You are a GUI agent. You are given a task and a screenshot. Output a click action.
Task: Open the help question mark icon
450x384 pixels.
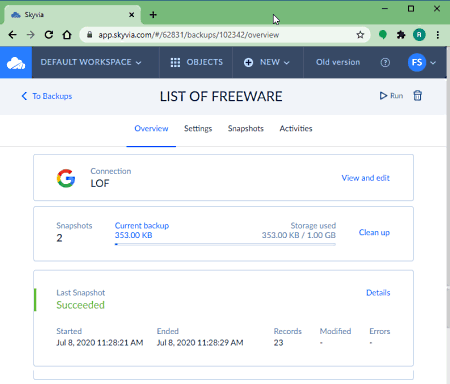coord(385,62)
